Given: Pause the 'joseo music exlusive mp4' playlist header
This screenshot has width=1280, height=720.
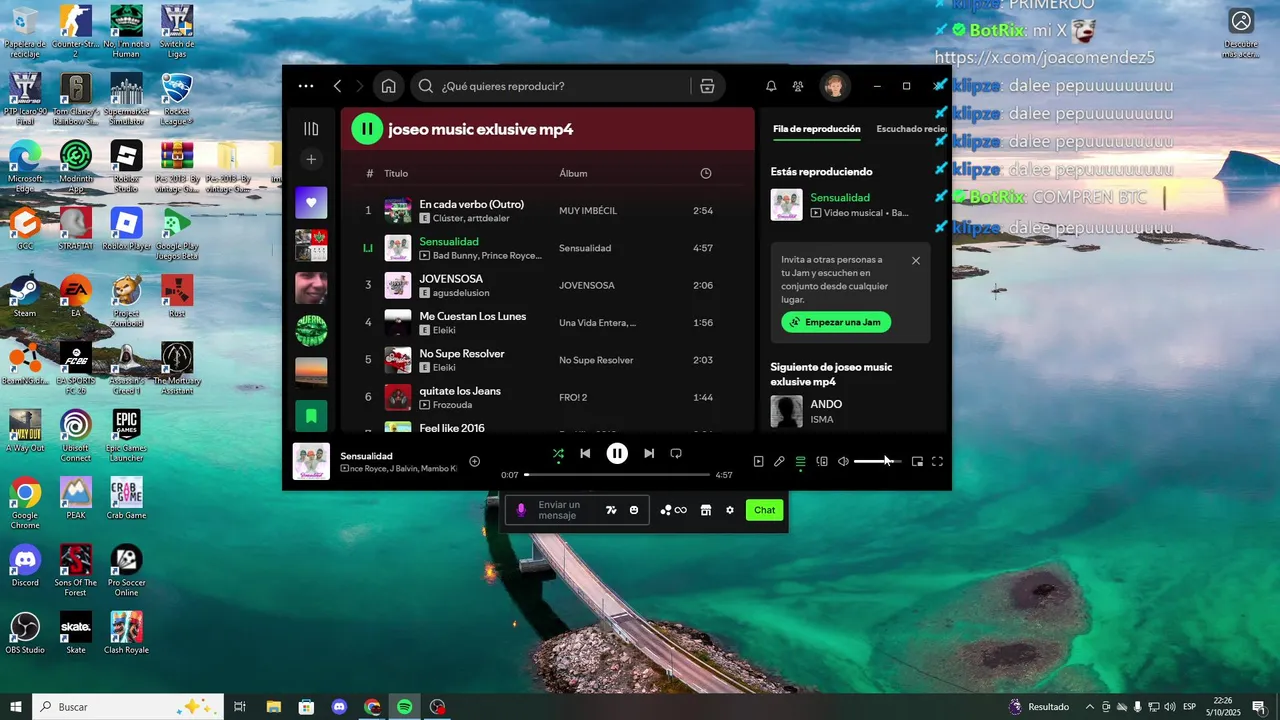Looking at the screenshot, I should point(367,129).
